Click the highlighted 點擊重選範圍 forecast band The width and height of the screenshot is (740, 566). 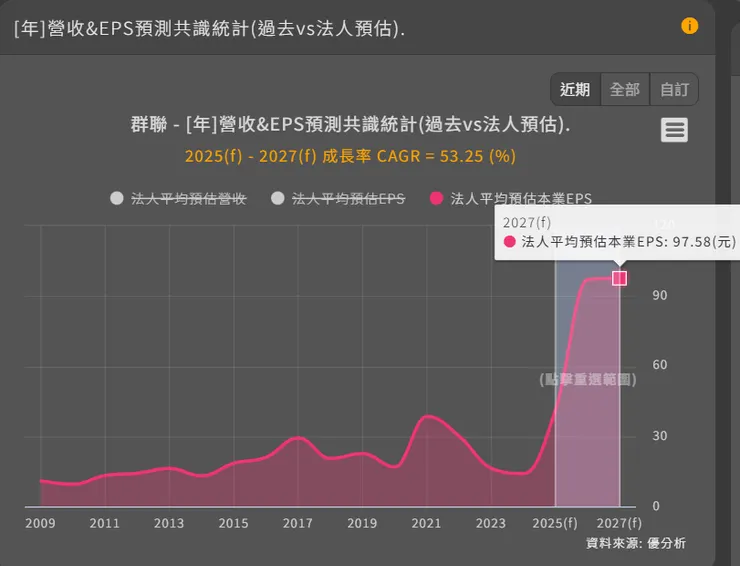[x=588, y=379]
